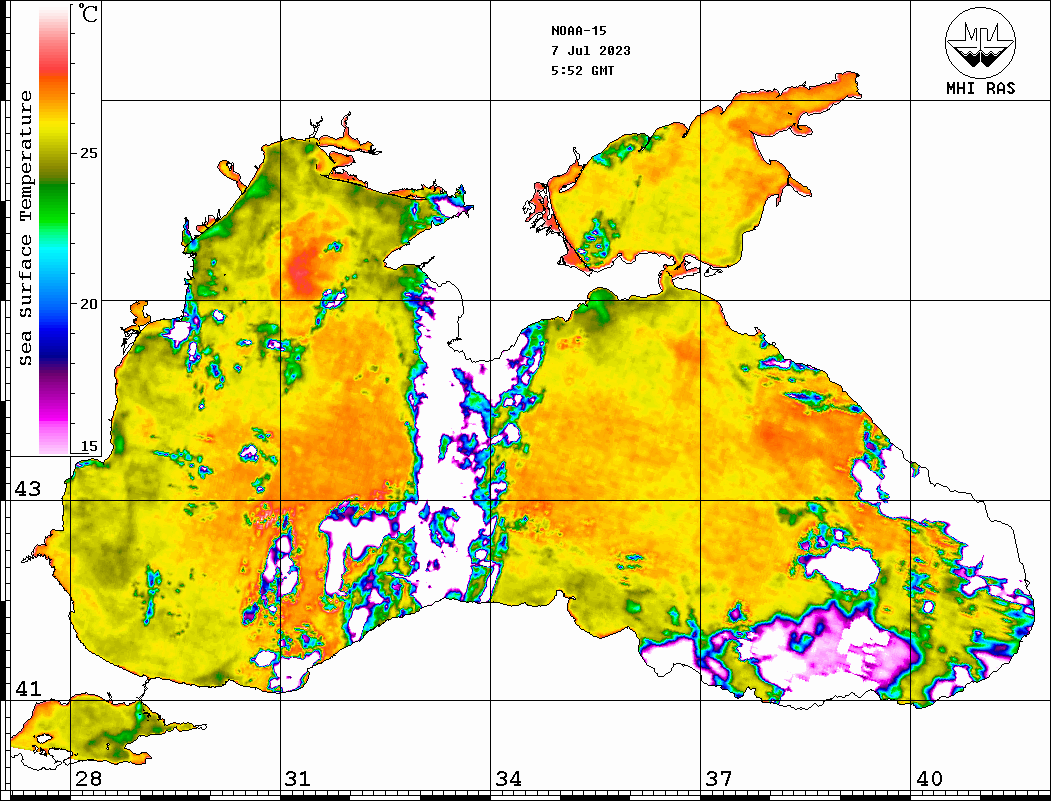1051x801 pixels.
Task: Click latitude label '43'
Action: tap(28, 489)
